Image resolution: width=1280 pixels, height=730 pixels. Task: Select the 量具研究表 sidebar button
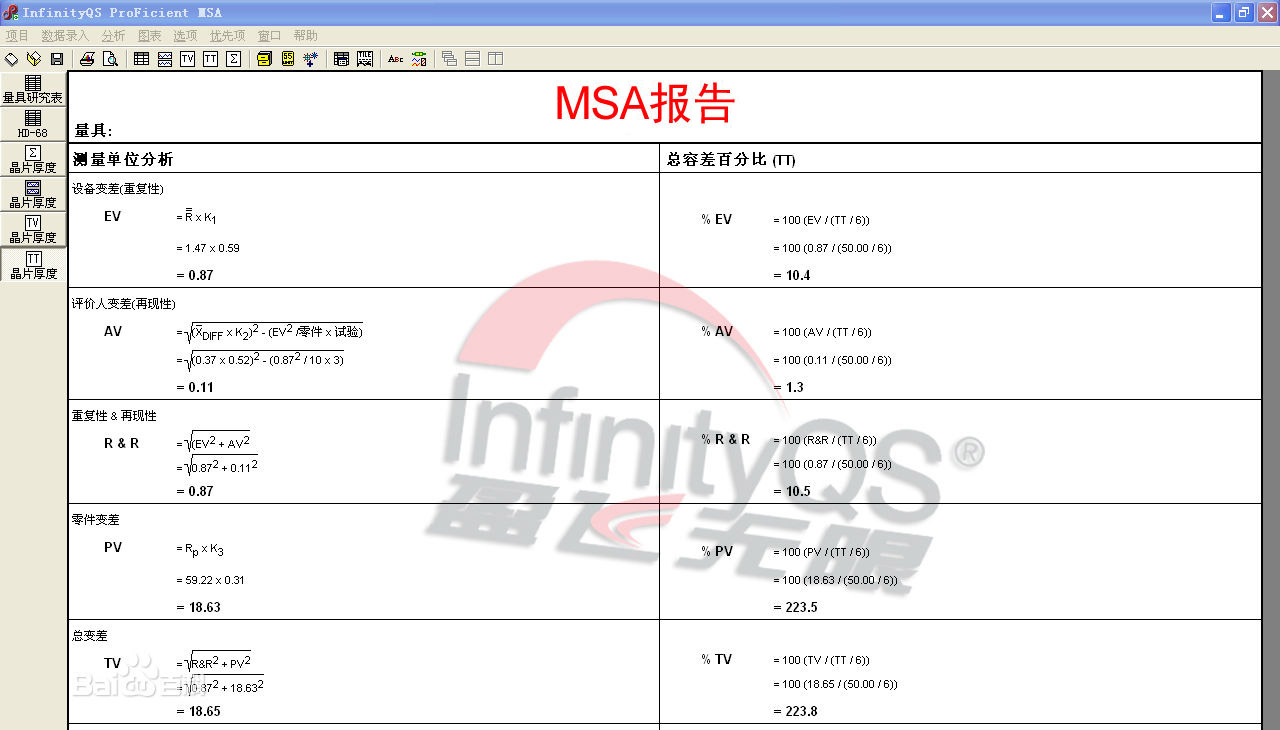pos(33,89)
